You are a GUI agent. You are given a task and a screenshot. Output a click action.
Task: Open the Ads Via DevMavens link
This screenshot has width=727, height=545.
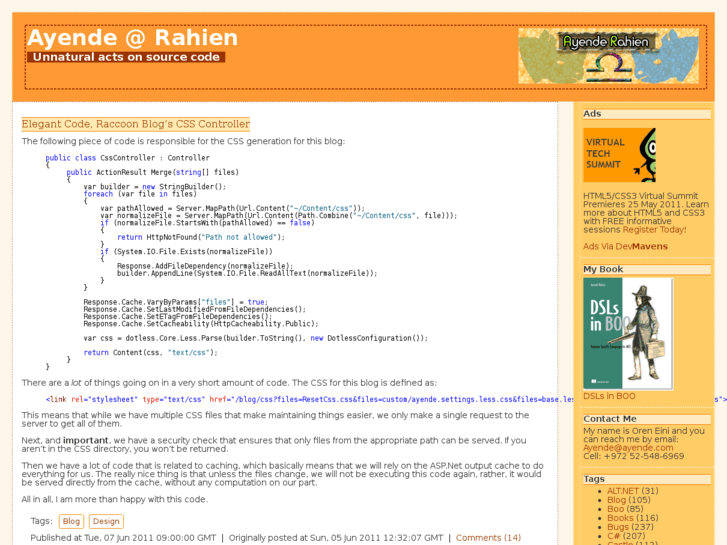click(x=625, y=246)
